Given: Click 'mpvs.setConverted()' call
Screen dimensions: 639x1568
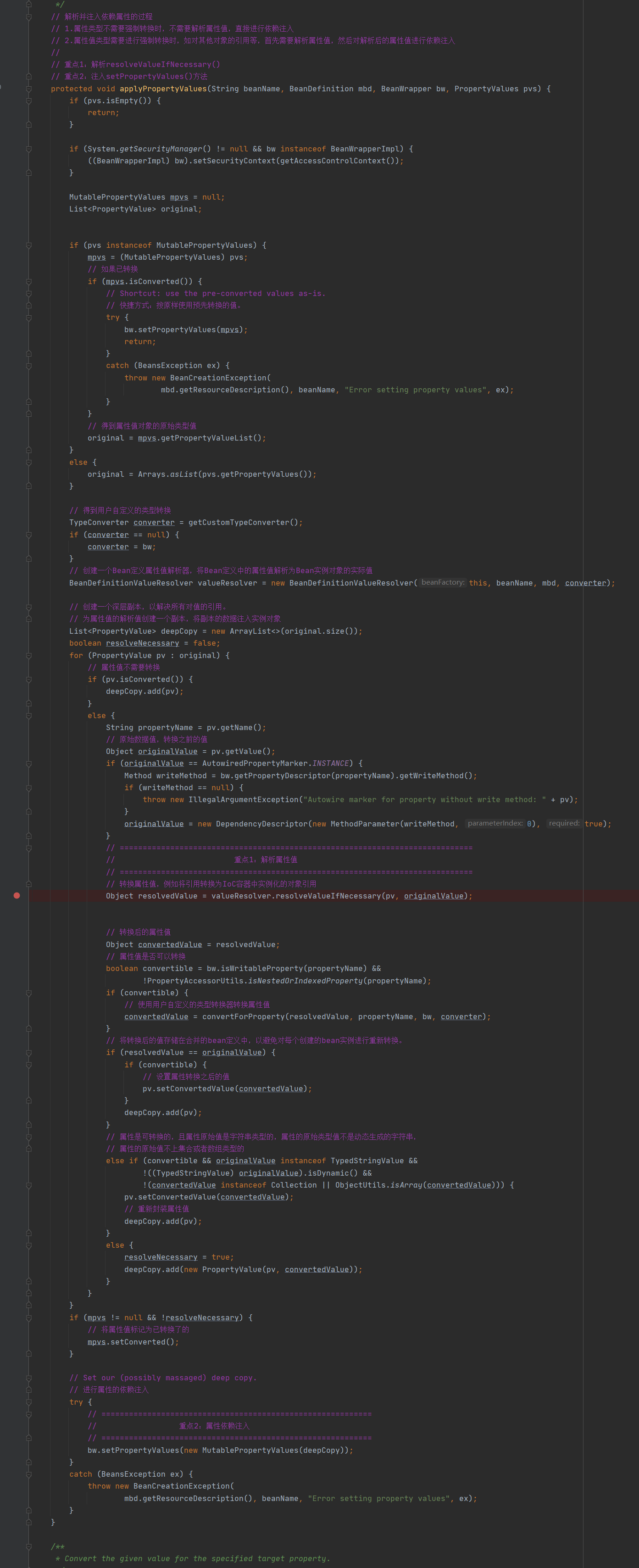Looking at the screenshot, I should (131, 1342).
